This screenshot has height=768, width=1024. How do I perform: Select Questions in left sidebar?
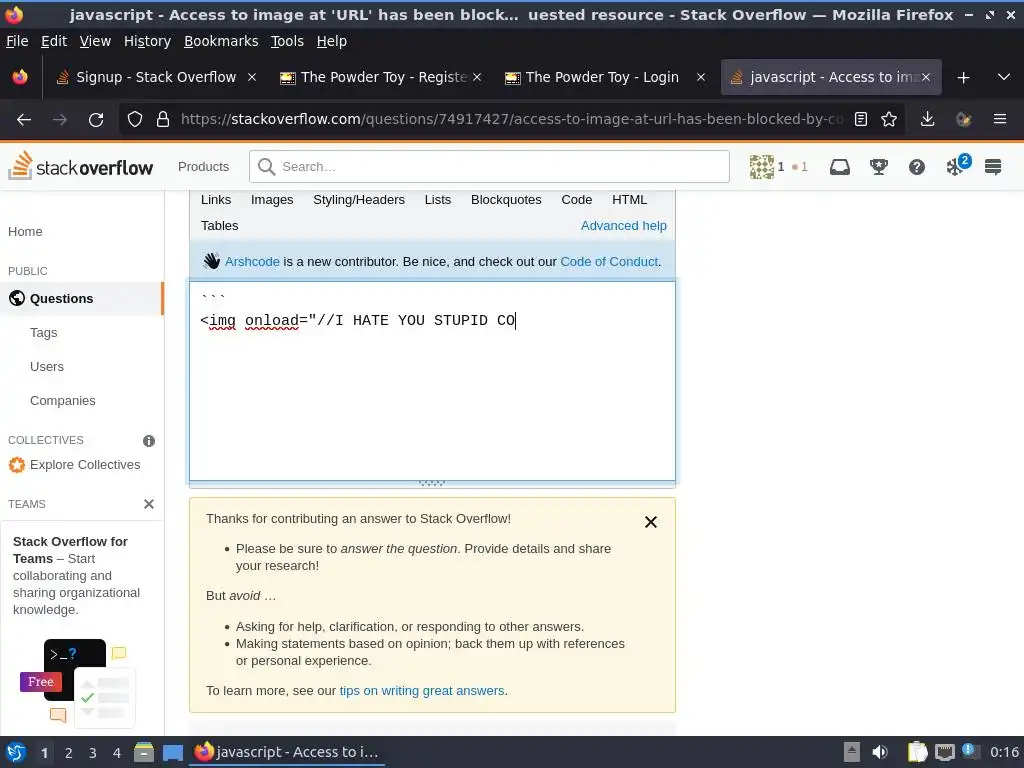[82, 299]
